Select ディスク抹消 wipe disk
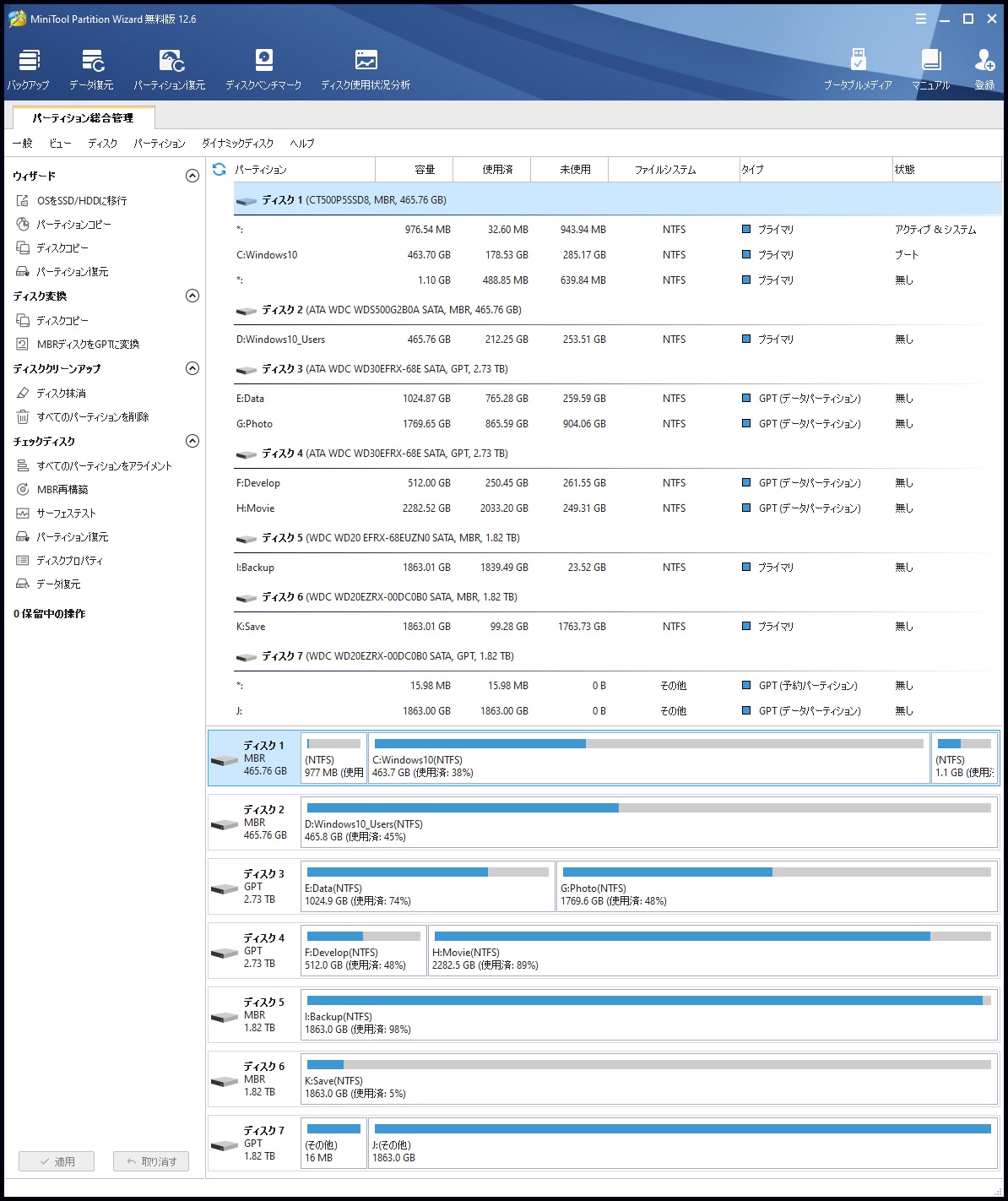Viewport: 1008px width, 1201px height. 51,394
